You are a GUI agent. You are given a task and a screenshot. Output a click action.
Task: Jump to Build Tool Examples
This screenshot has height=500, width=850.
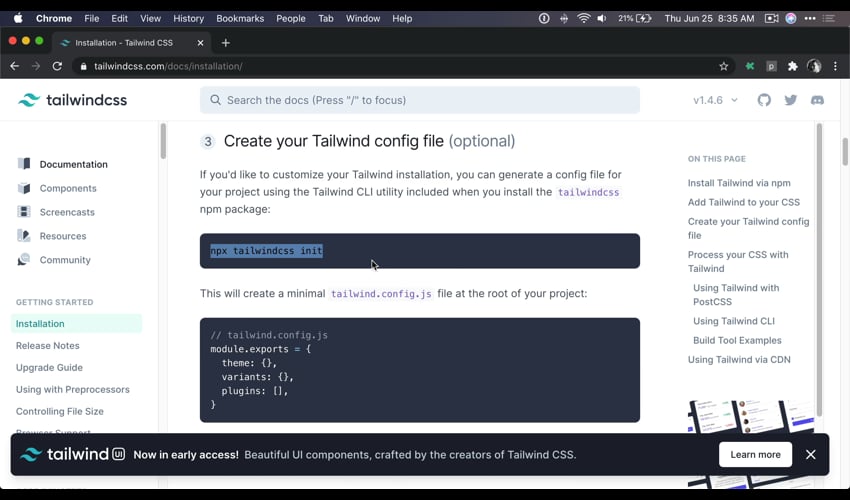(x=737, y=340)
